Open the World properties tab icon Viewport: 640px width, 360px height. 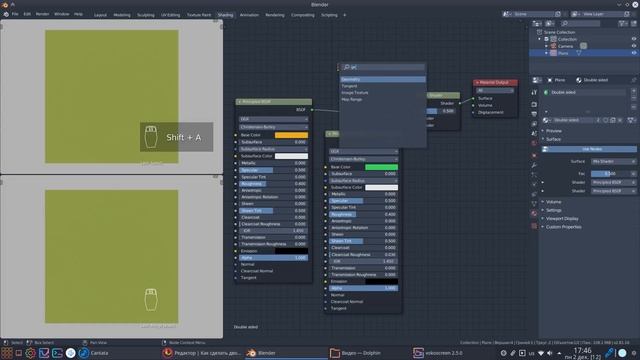click(534, 143)
